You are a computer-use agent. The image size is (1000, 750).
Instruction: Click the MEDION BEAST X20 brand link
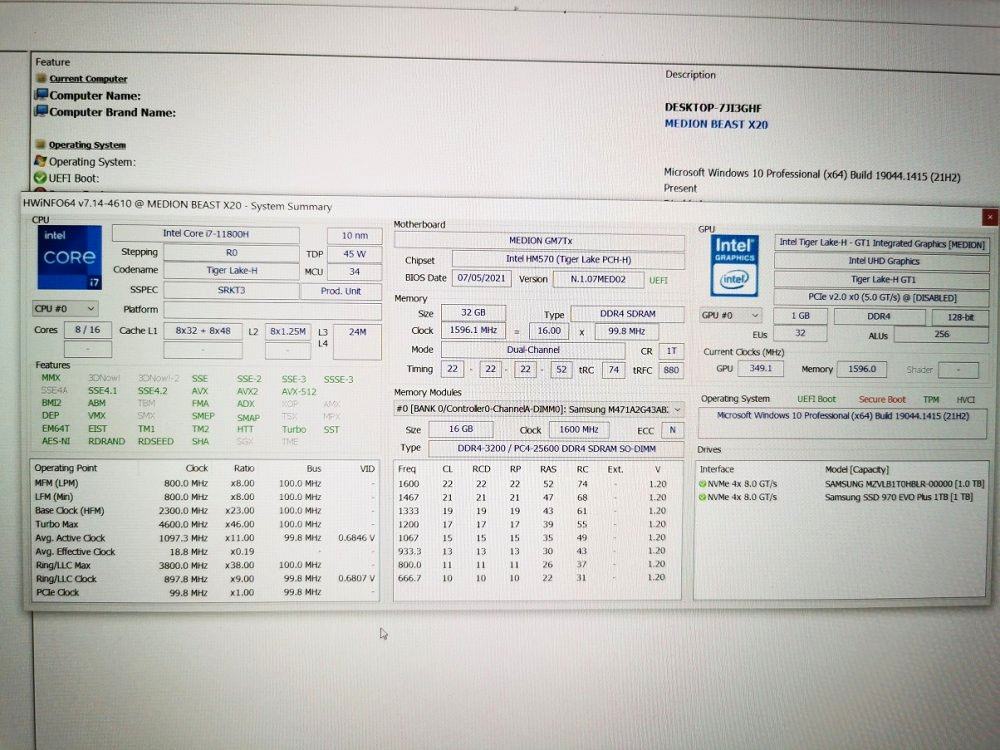point(716,124)
